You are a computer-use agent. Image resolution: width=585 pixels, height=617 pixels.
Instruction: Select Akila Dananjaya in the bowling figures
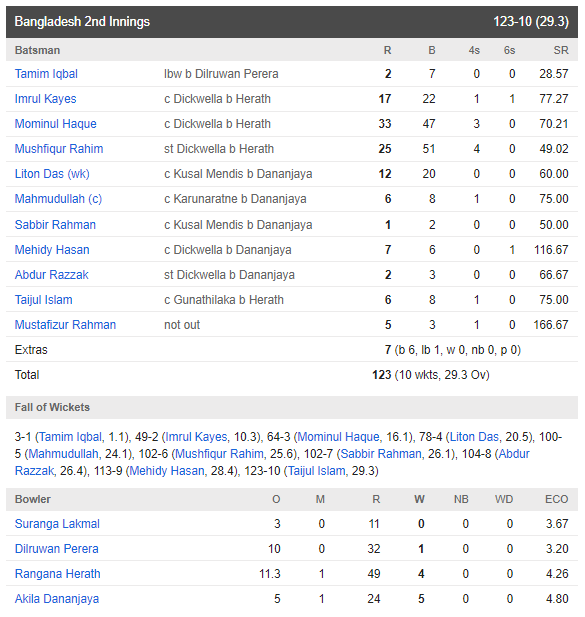point(57,599)
